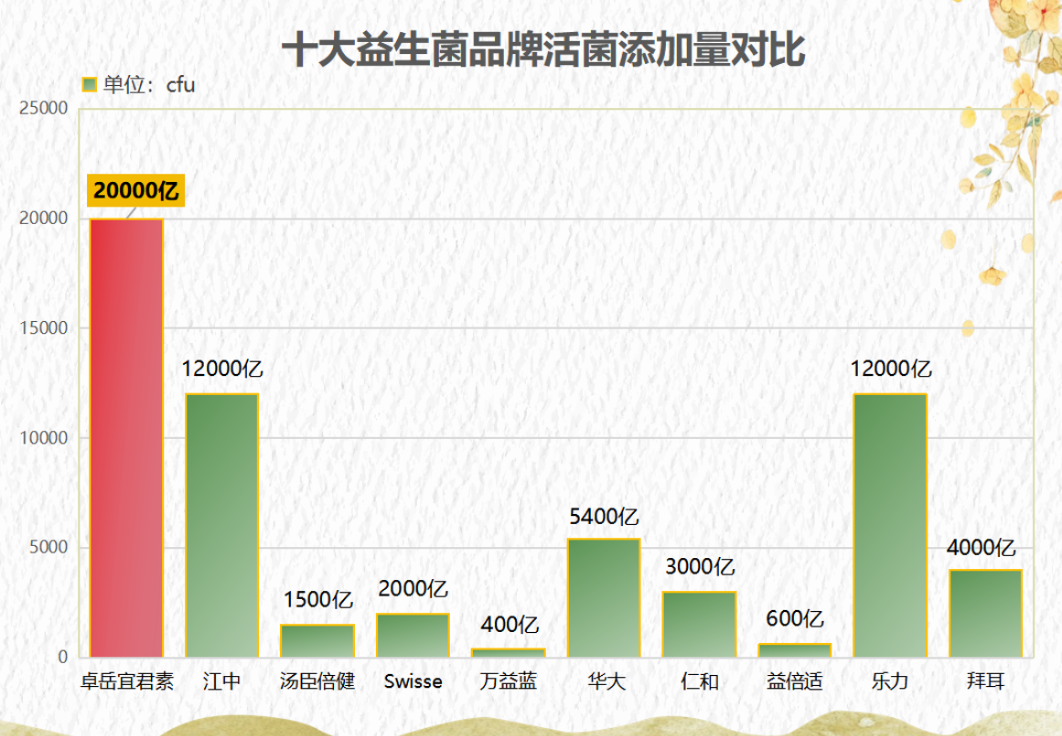Click the 600亿 data label
1062x736 pixels.
[795, 619]
